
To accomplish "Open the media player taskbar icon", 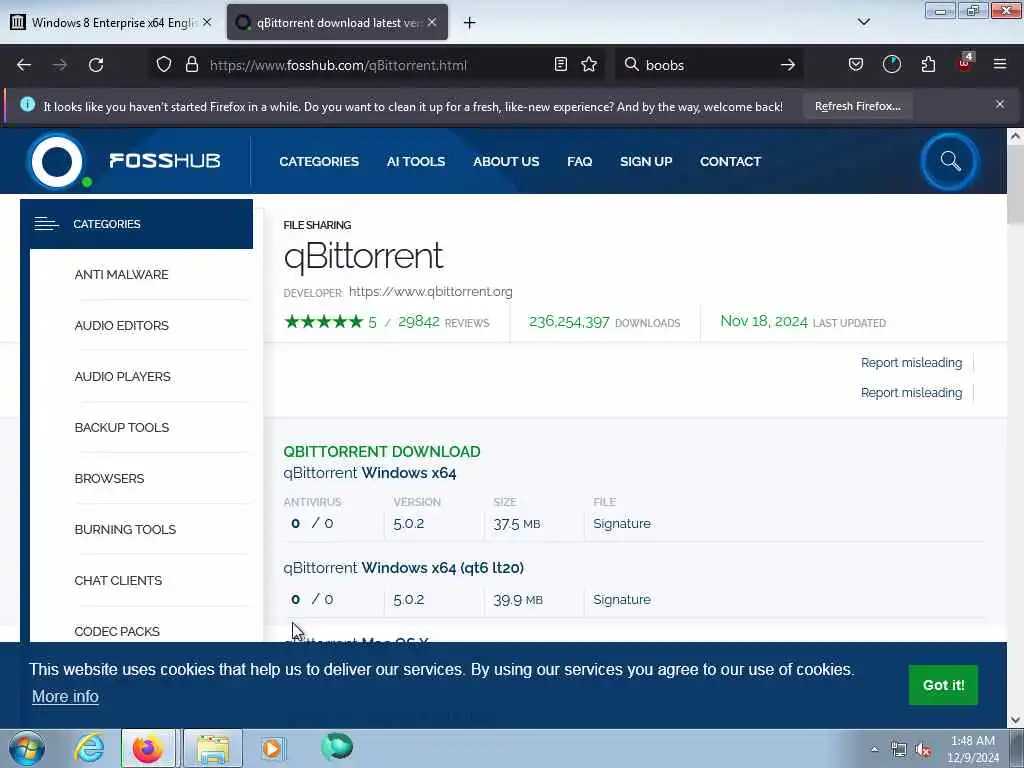I will [273, 748].
